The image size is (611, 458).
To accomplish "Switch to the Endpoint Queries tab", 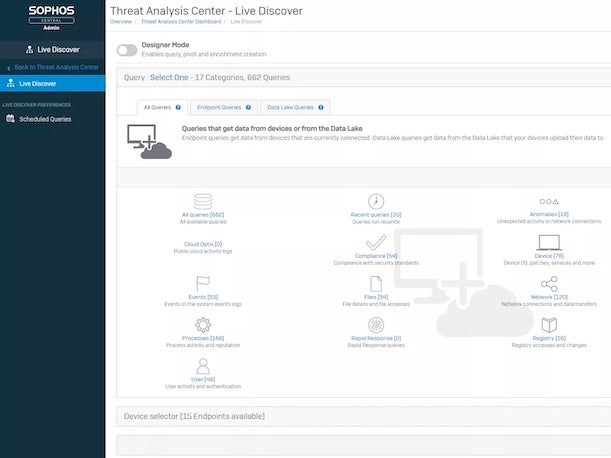I will tap(220, 107).
